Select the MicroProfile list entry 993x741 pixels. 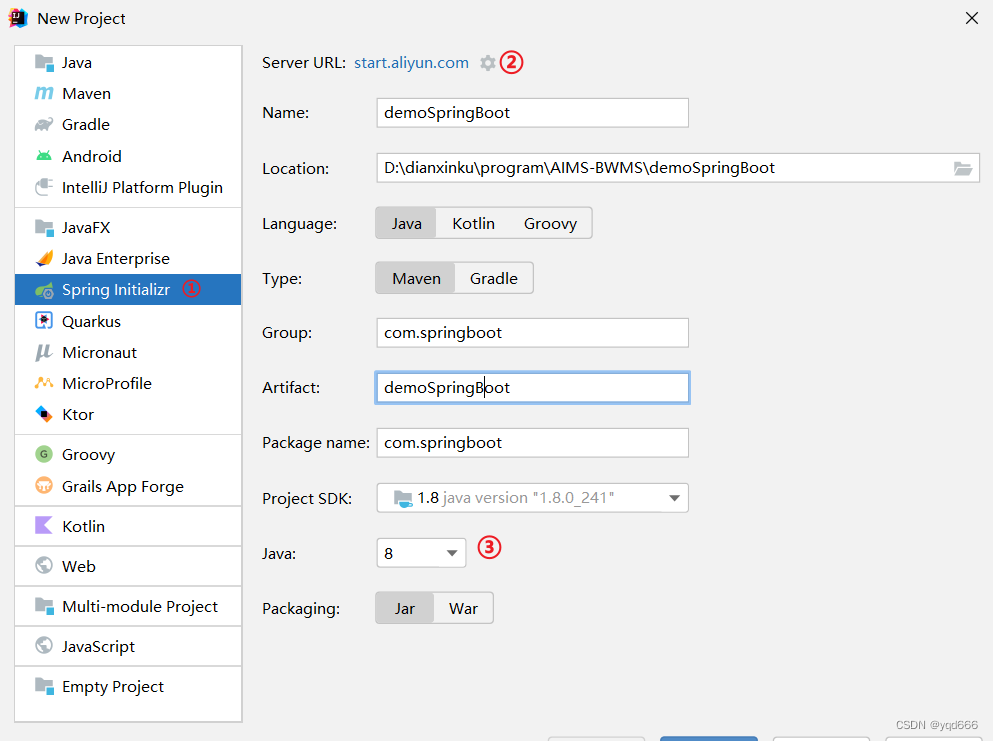(128, 383)
